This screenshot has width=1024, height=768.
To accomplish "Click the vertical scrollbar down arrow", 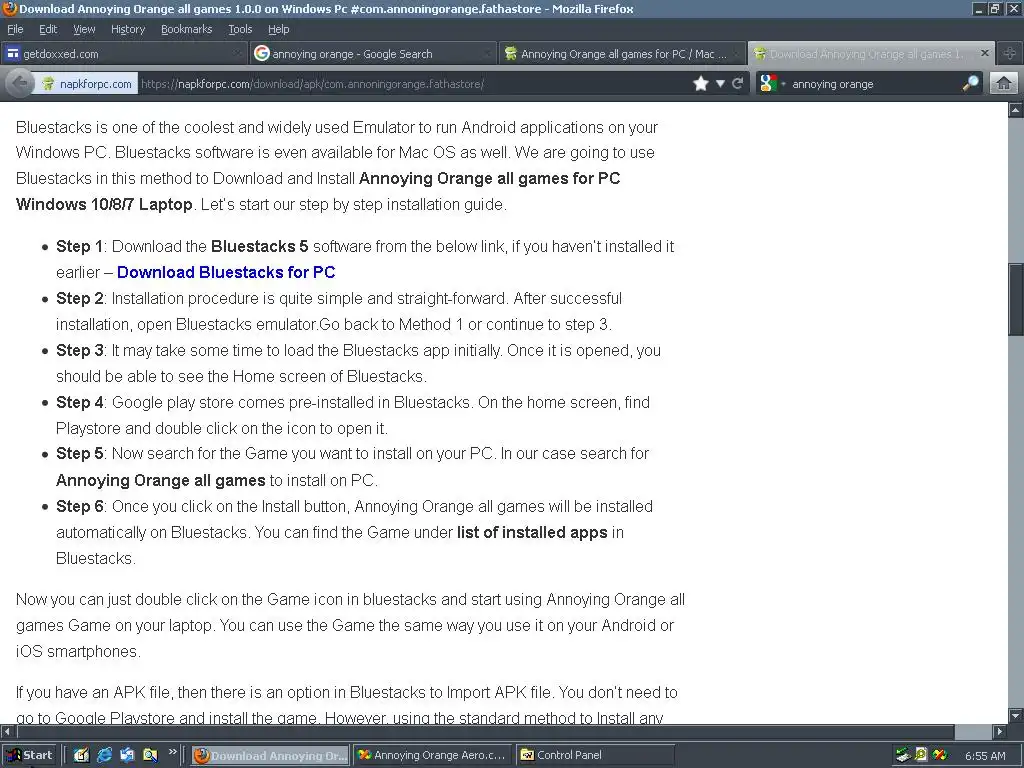I will pos(1016,715).
